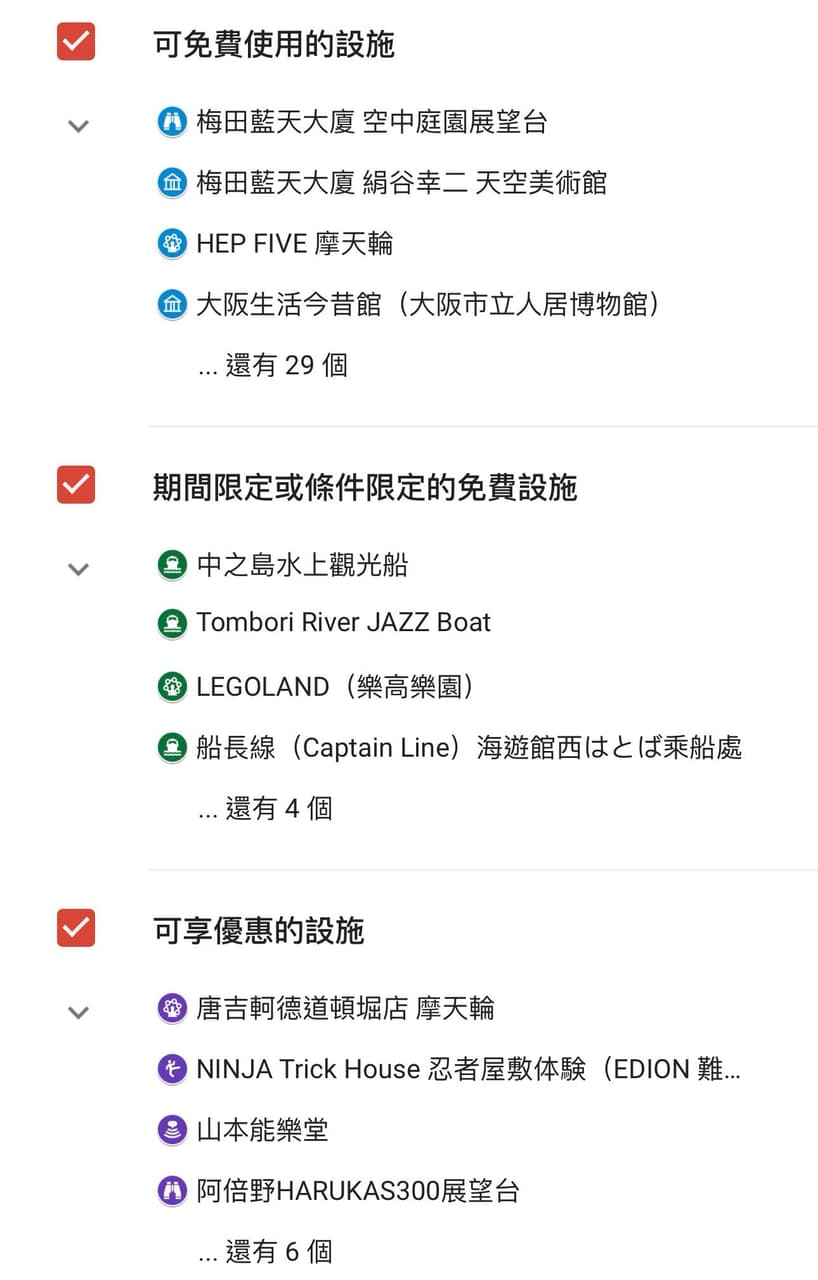Viewport: 818px width, 1280px height.
Task: Open 山本能樂堂 list entry
Action: point(262,1130)
